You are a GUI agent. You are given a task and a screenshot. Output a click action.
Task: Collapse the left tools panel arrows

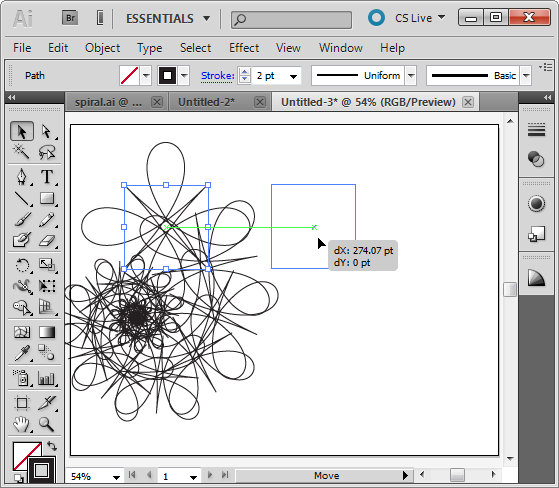(x=11, y=97)
